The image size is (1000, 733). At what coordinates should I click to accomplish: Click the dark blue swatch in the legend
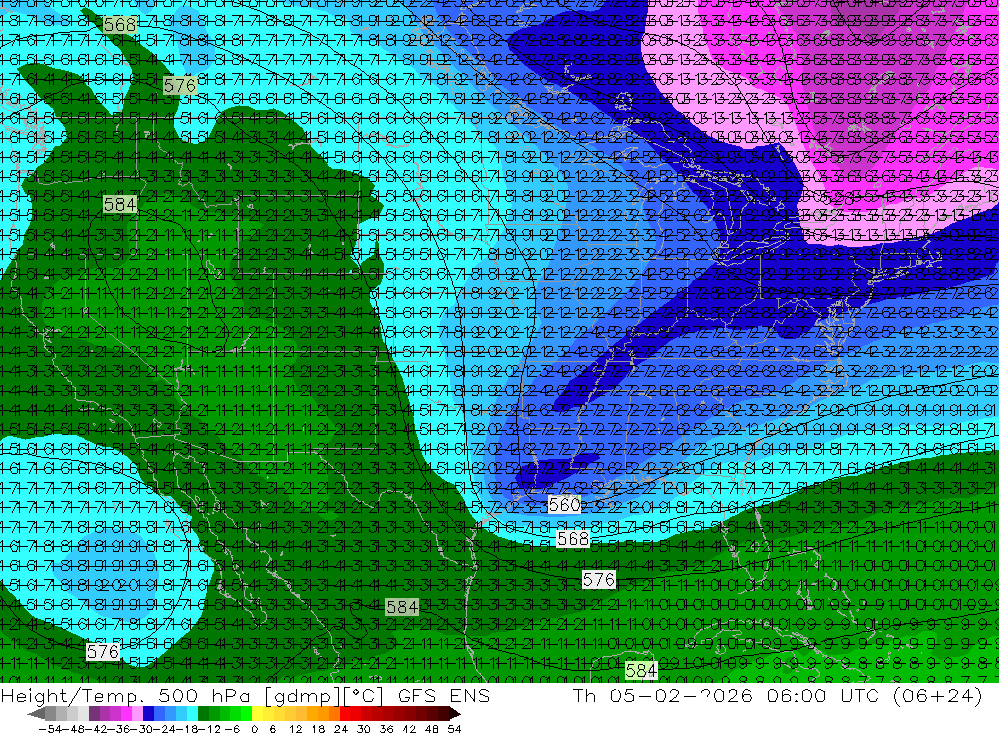pos(148,714)
